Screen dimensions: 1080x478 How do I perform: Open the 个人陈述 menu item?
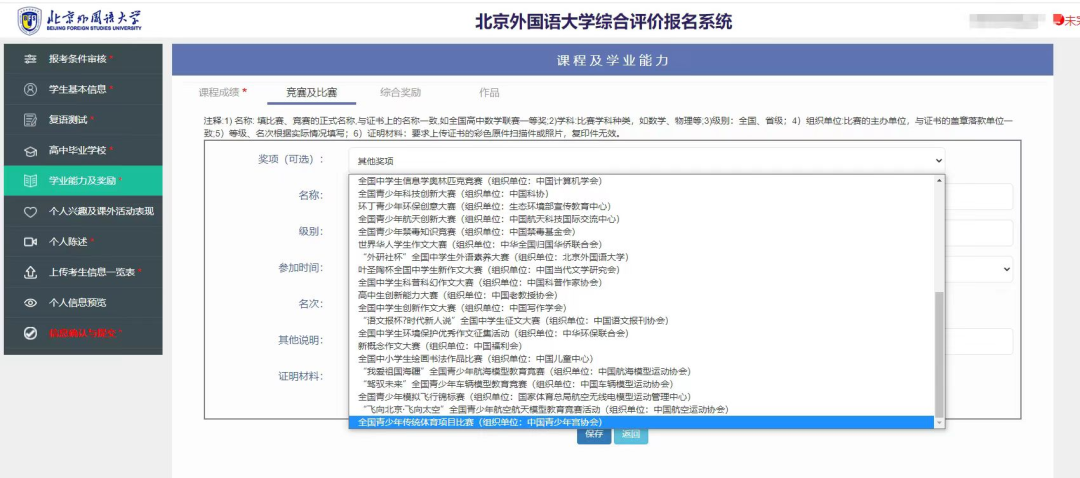point(83,242)
